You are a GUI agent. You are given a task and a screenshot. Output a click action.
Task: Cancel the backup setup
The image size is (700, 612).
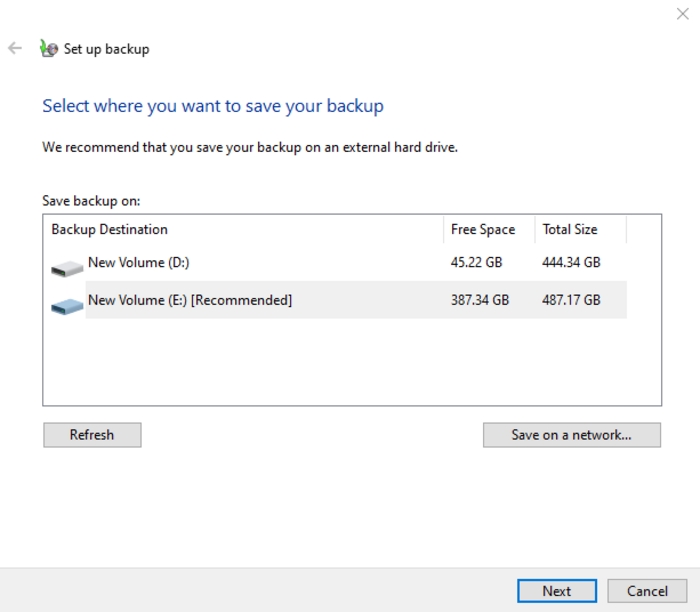coord(647,591)
